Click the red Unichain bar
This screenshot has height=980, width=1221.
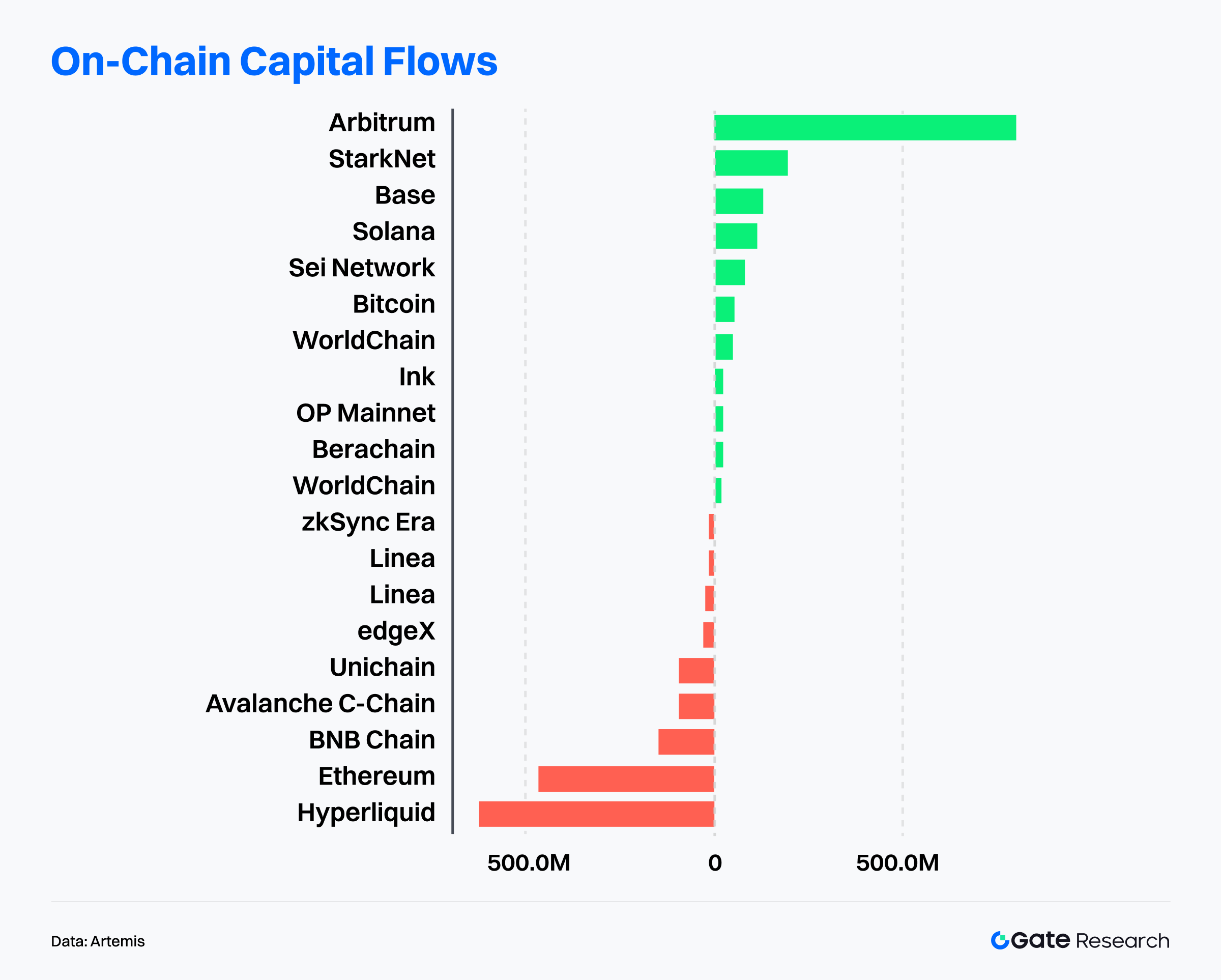coord(696,671)
